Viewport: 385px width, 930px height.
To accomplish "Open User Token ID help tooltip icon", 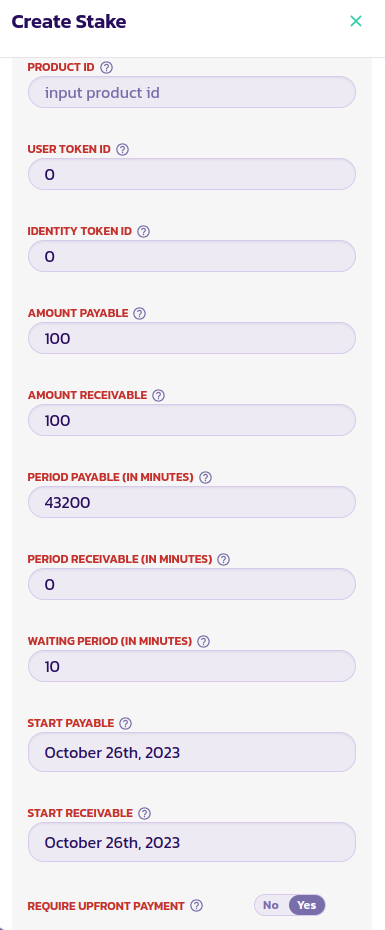I will pos(123,149).
